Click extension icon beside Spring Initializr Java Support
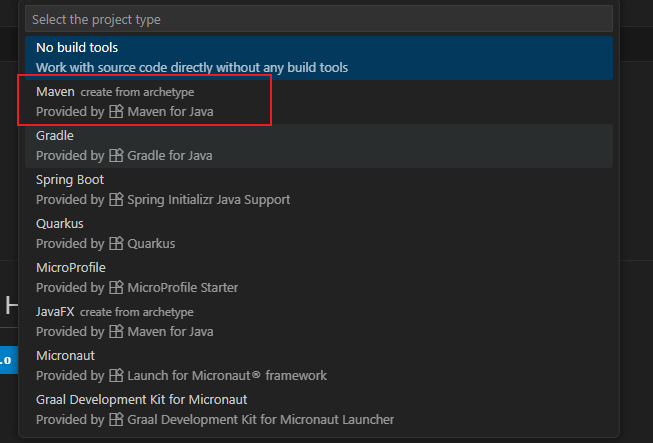The image size is (653, 443). point(116,199)
